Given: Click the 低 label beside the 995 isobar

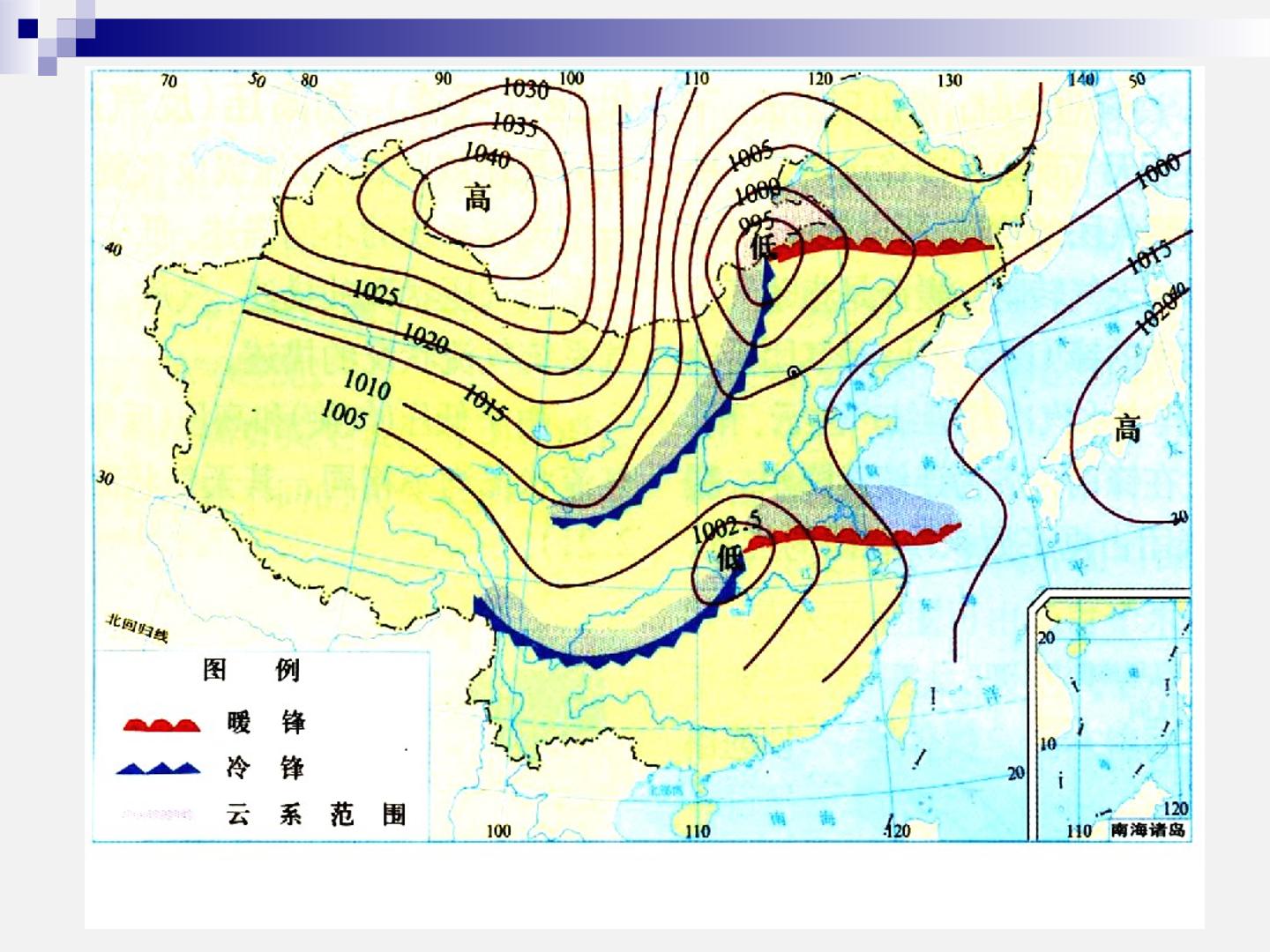Looking at the screenshot, I should pyautogui.click(x=761, y=246).
